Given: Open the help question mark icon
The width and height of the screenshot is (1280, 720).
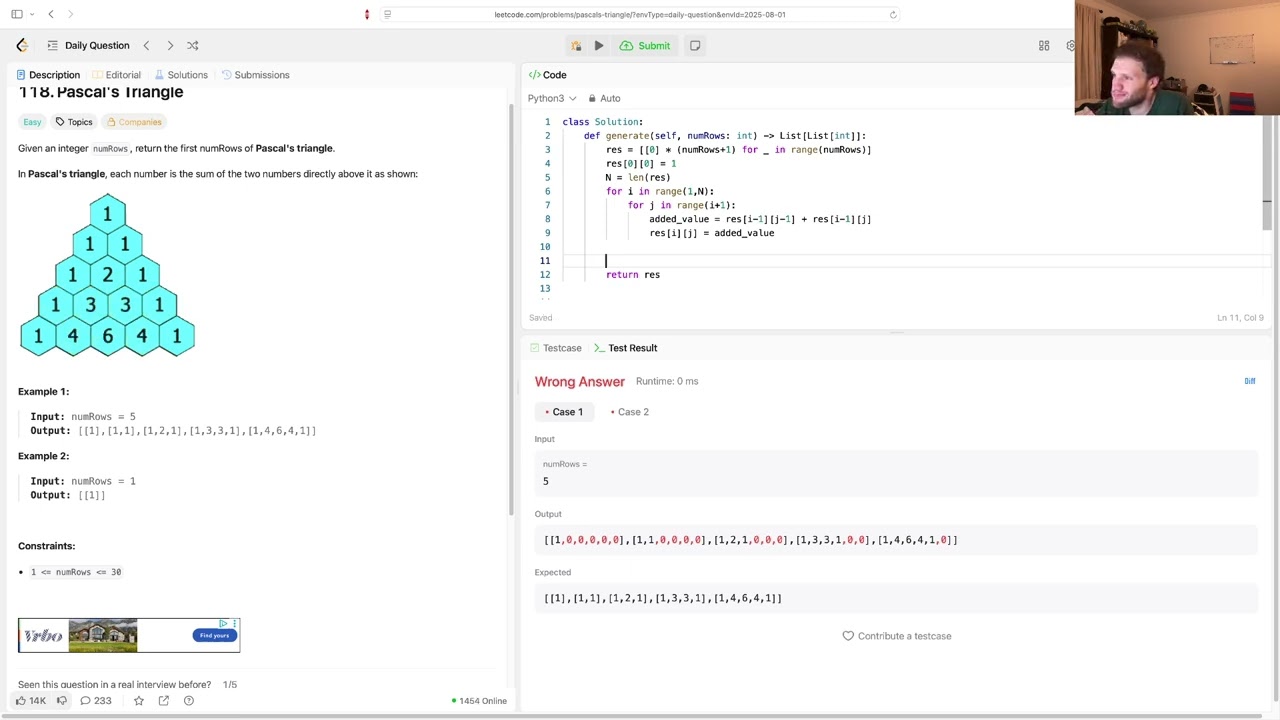Looking at the screenshot, I should pos(189,701).
